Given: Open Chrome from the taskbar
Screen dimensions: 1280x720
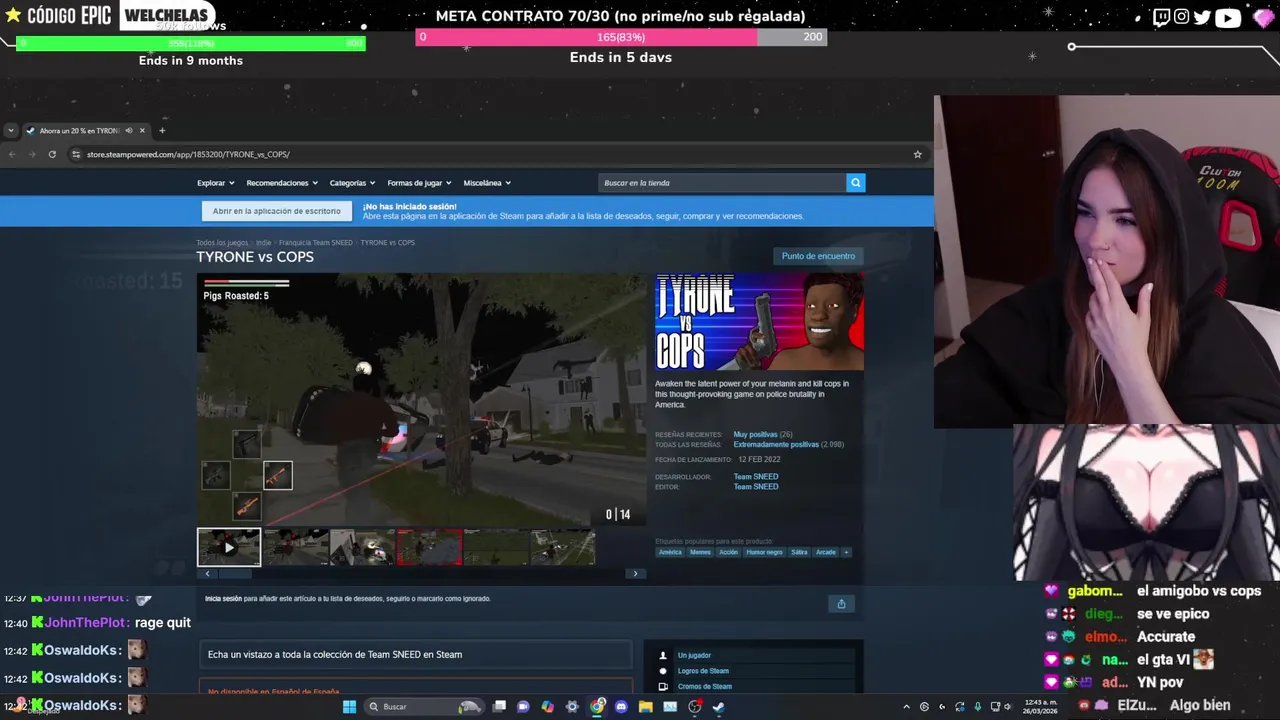Looking at the screenshot, I should point(597,707).
